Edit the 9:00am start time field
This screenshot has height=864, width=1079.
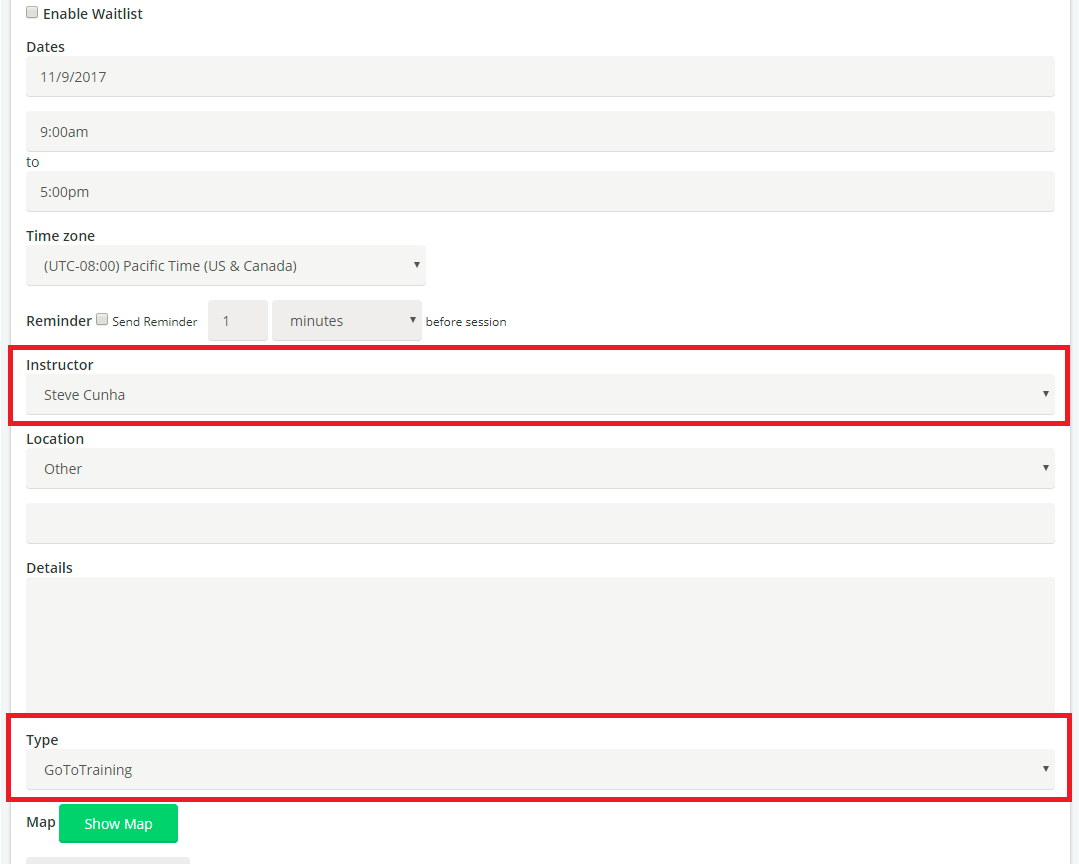click(x=540, y=131)
